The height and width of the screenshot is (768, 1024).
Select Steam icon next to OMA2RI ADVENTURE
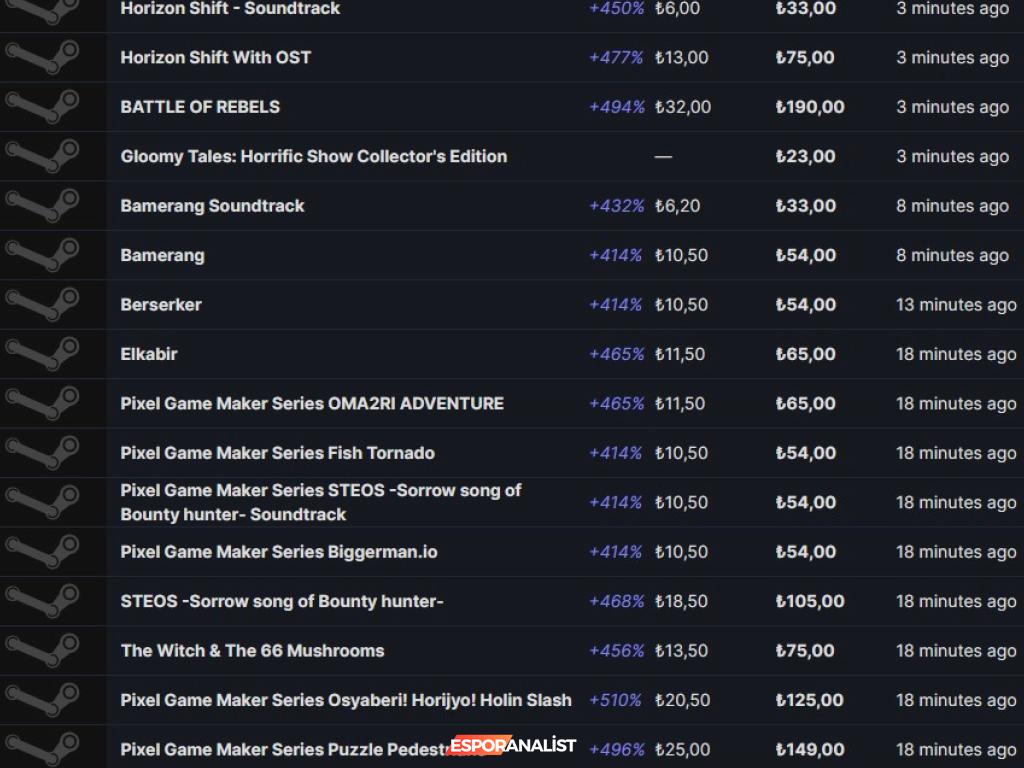point(42,404)
